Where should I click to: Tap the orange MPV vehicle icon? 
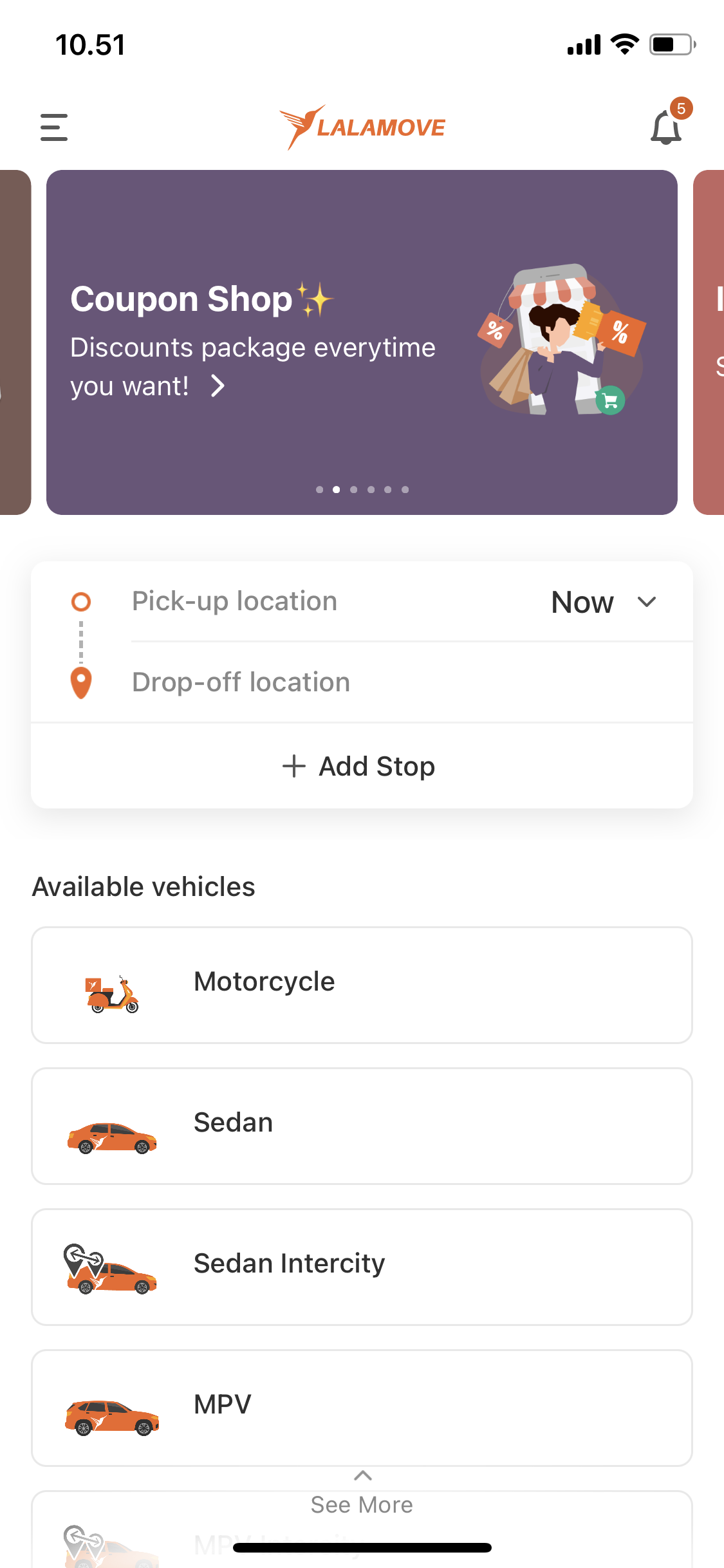pos(112,1417)
